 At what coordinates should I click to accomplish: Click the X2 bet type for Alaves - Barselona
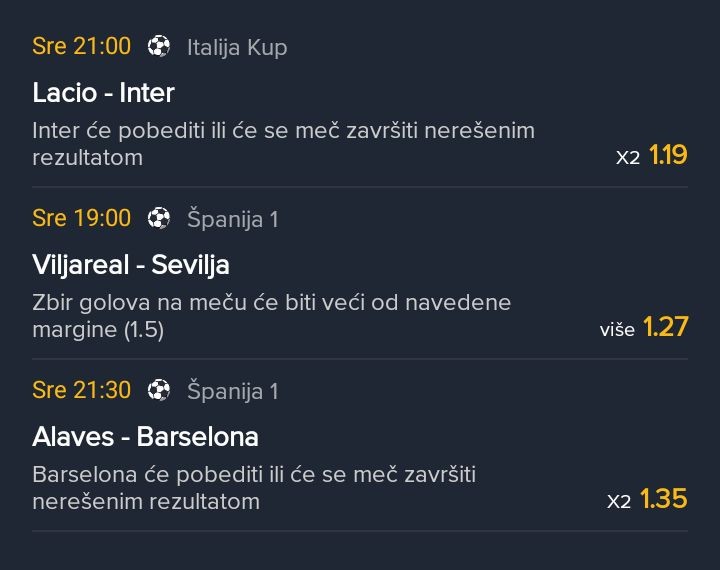click(619, 502)
